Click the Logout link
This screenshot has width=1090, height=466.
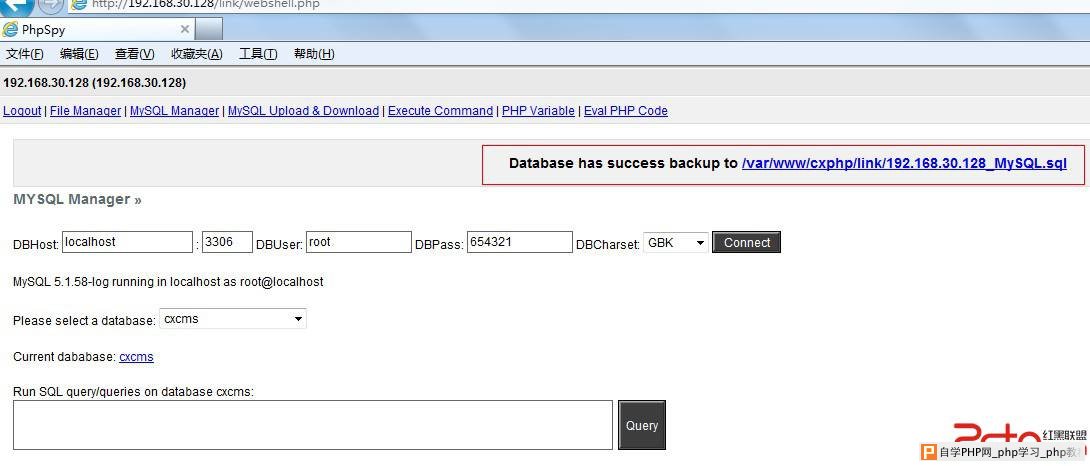(22, 111)
